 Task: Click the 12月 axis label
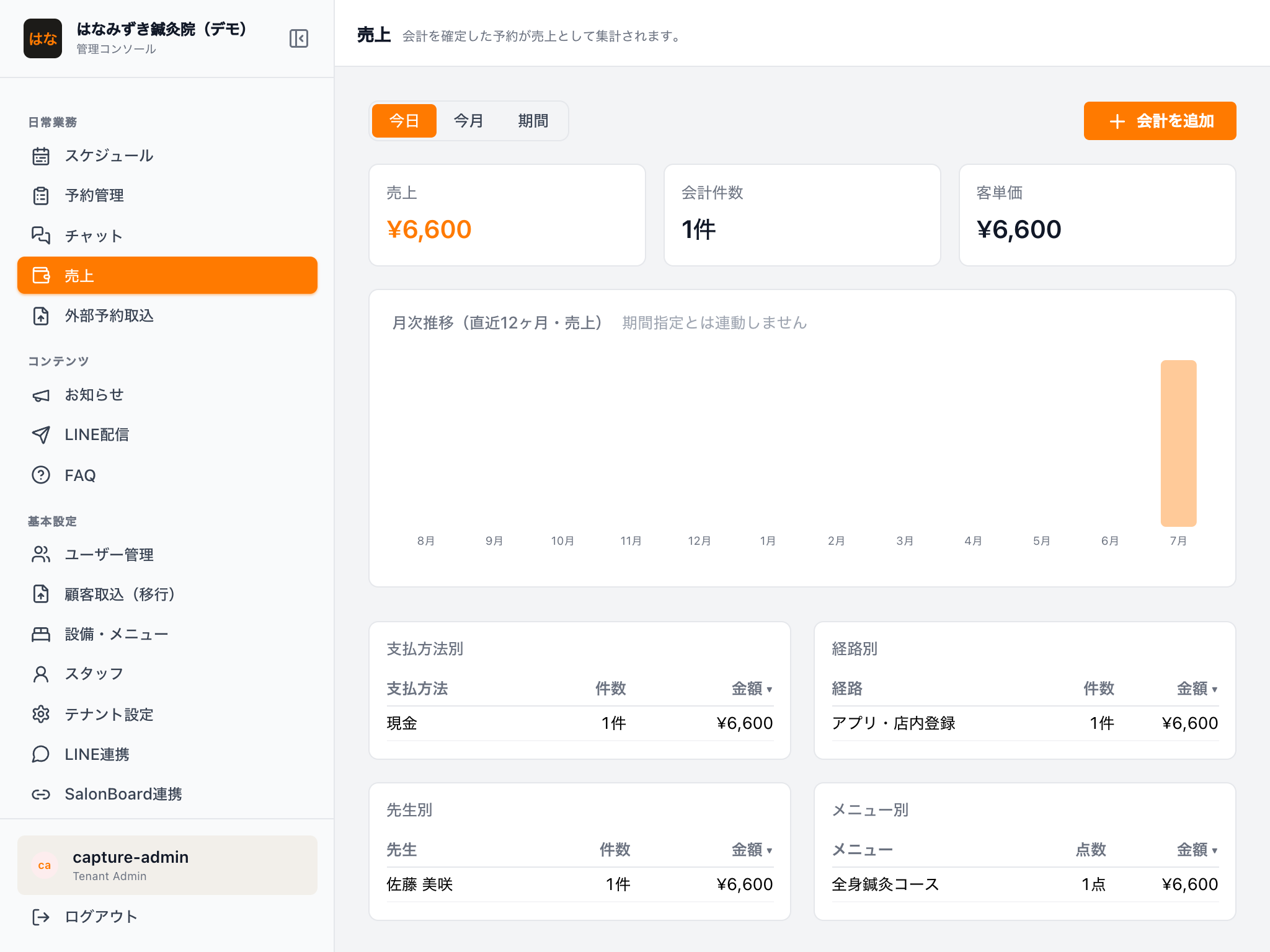pyautogui.click(x=699, y=541)
